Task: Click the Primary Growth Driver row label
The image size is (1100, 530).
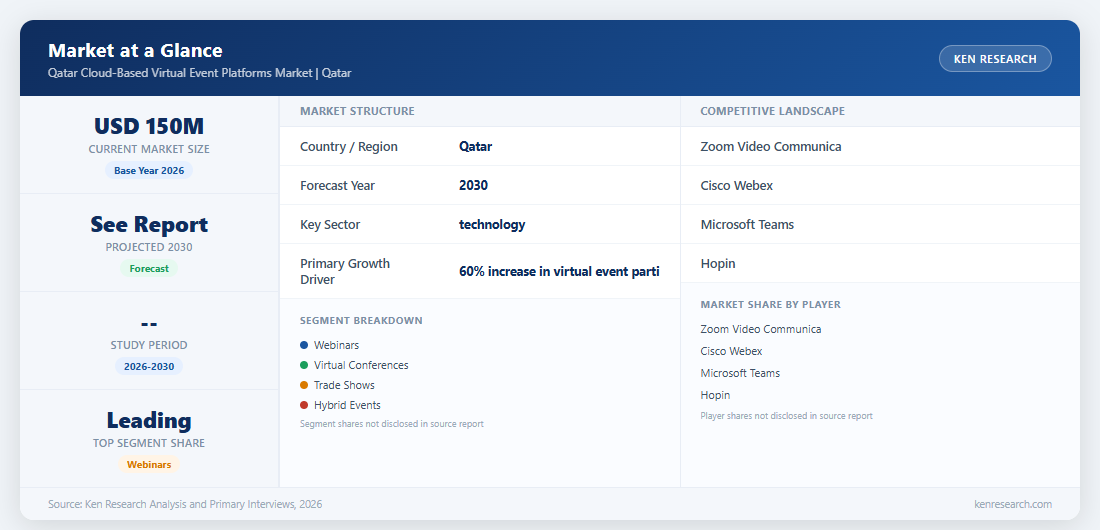Action: tap(344, 272)
